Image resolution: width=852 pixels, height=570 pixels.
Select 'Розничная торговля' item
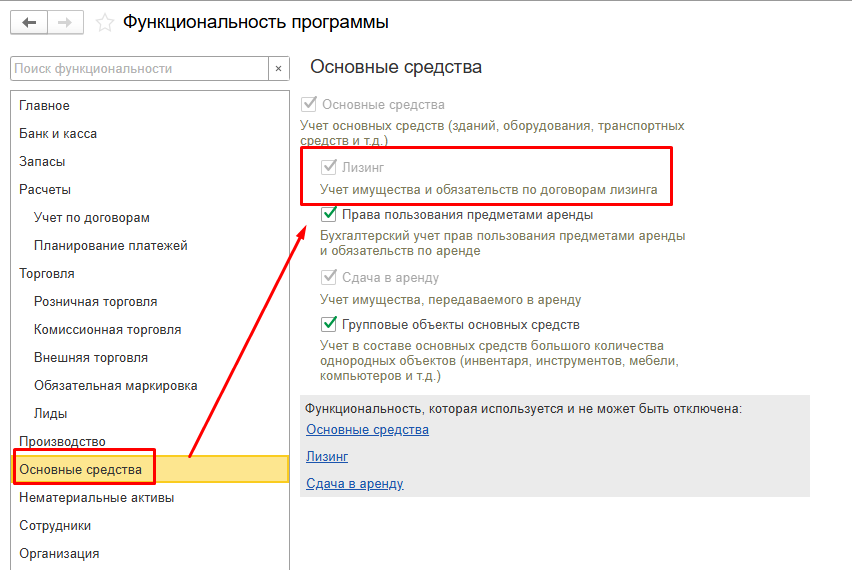coord(150,302)
